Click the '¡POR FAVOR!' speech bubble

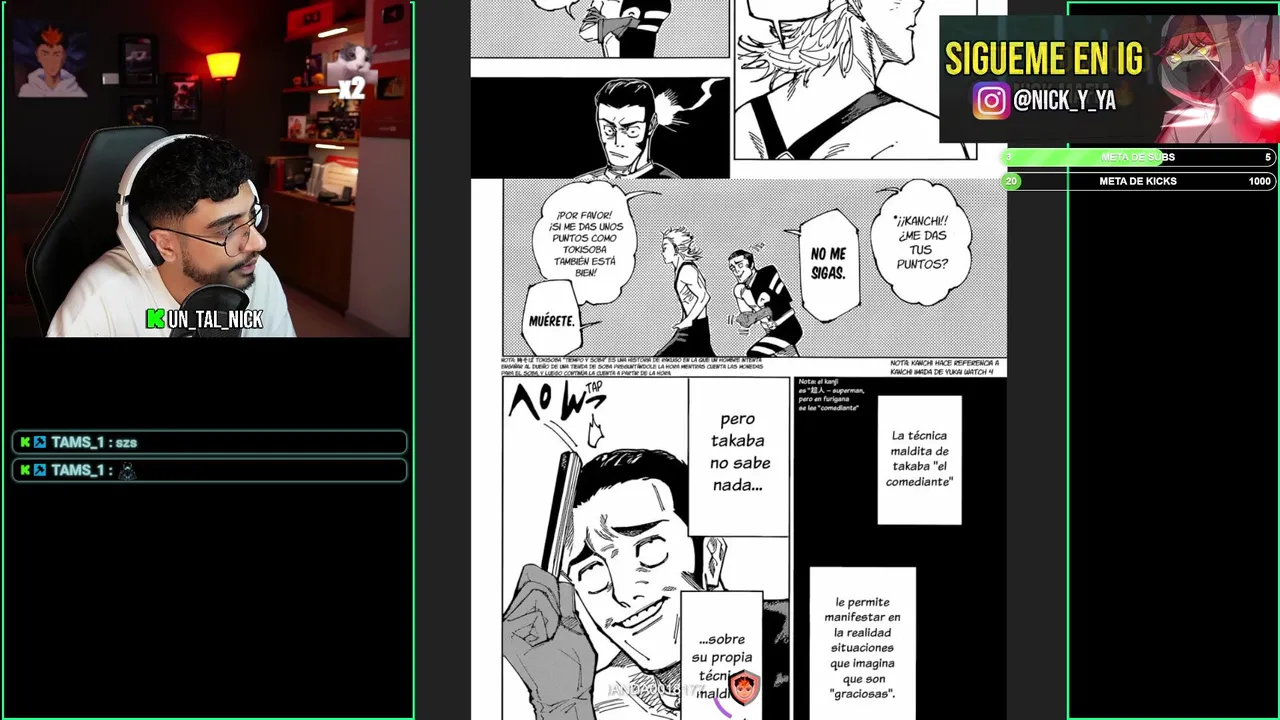tap(585, 241)
